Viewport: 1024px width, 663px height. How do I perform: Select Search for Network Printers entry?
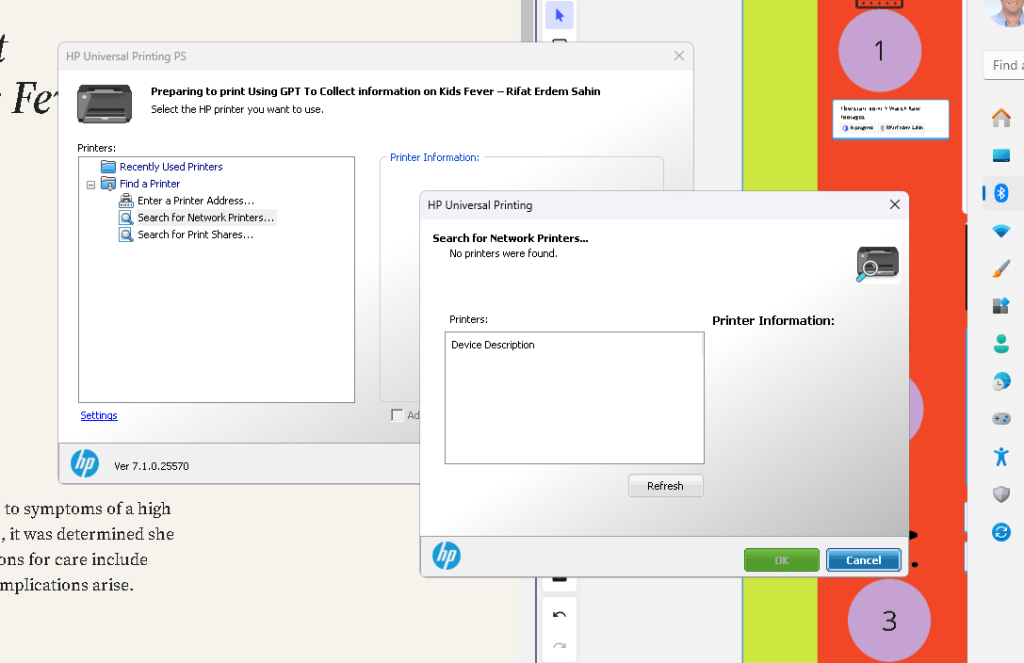197,218
